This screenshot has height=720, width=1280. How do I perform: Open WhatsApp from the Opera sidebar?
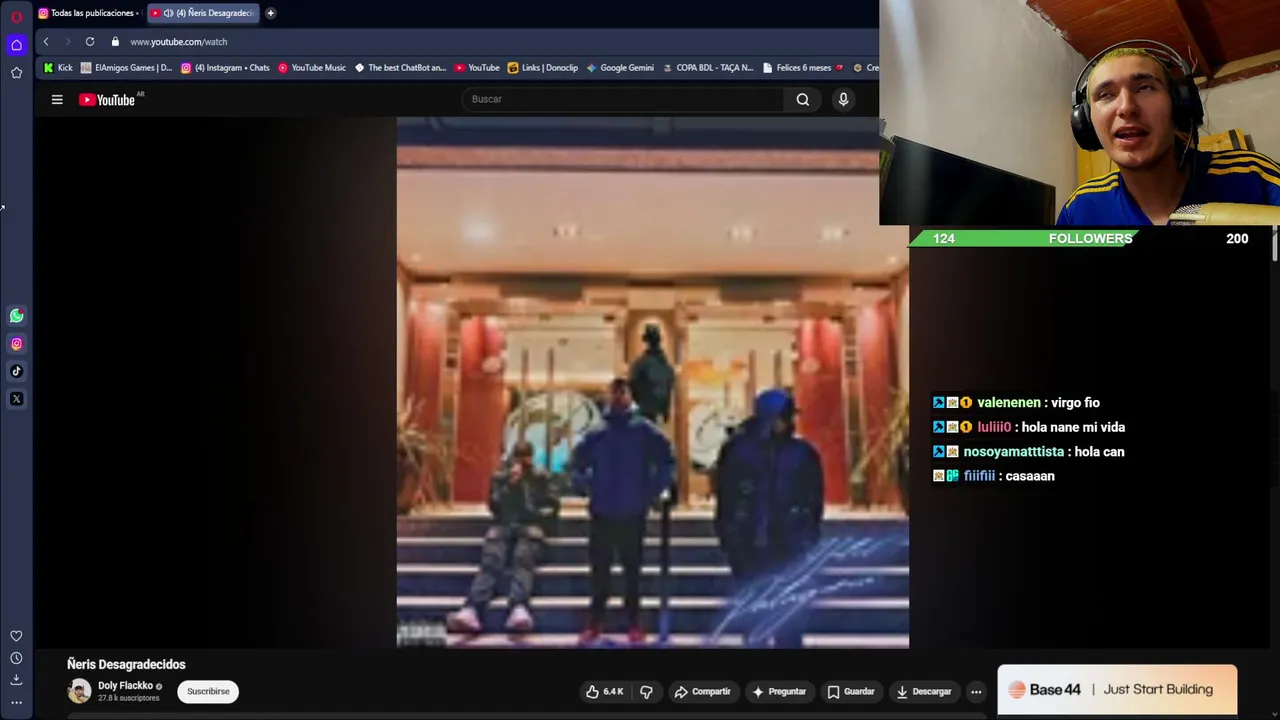(16, 316)
